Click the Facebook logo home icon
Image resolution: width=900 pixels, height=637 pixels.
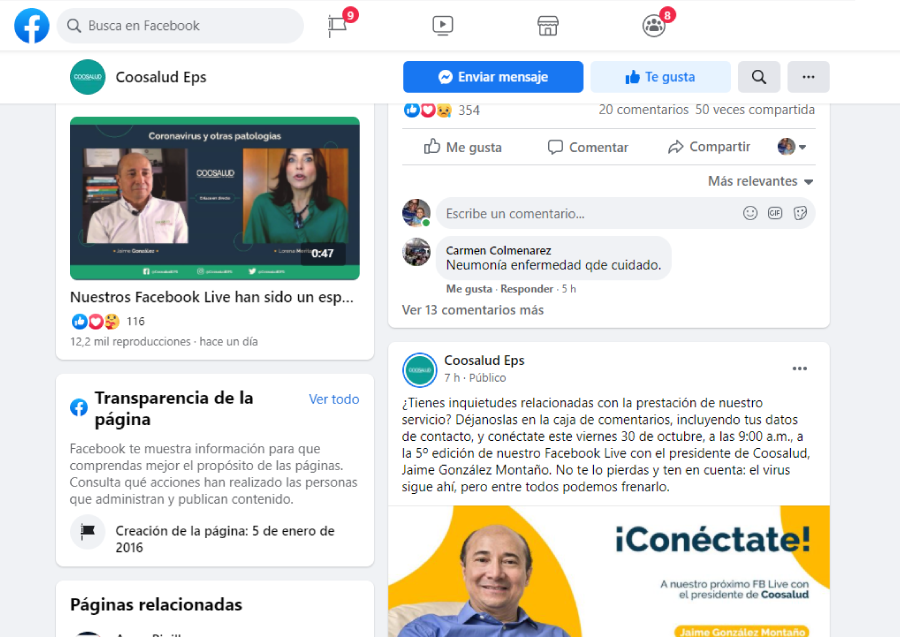(x=32, y=26)
